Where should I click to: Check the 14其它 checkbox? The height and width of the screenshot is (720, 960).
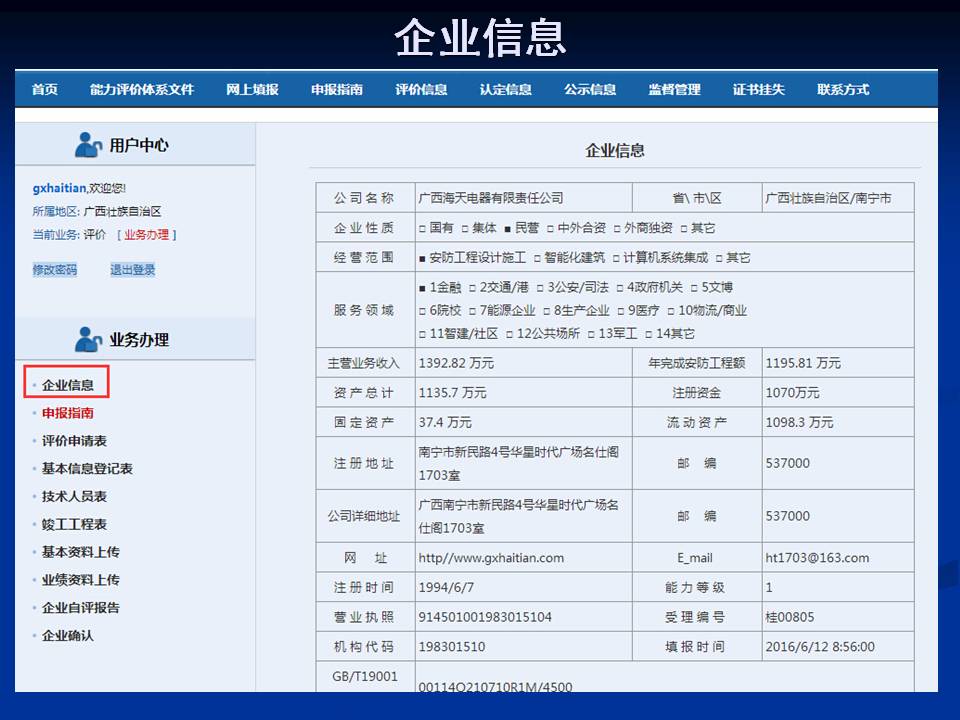[x=648, y=334]
